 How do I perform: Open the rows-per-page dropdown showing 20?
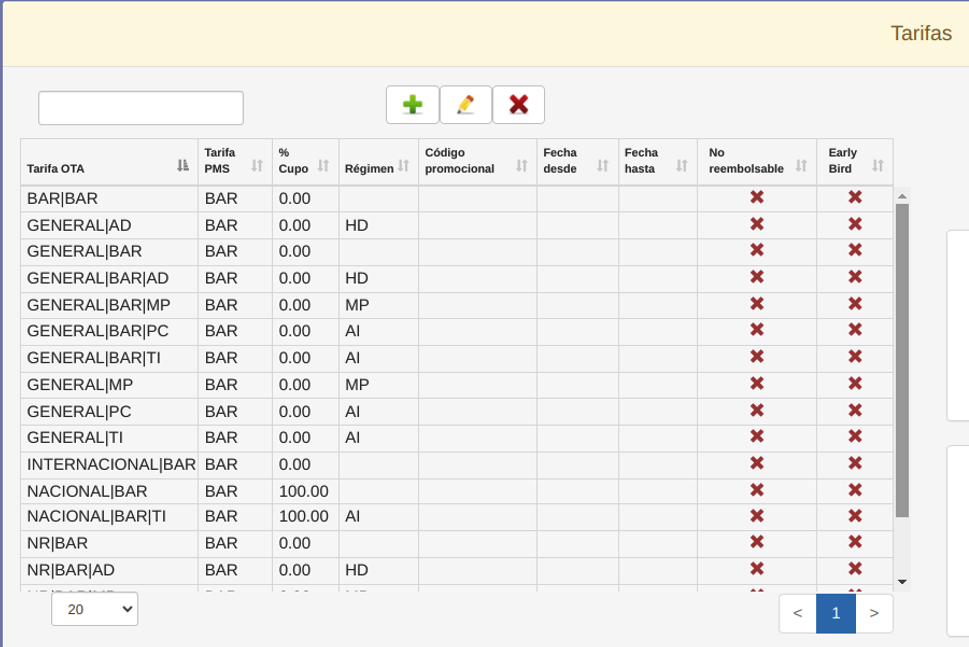(95, 609)
